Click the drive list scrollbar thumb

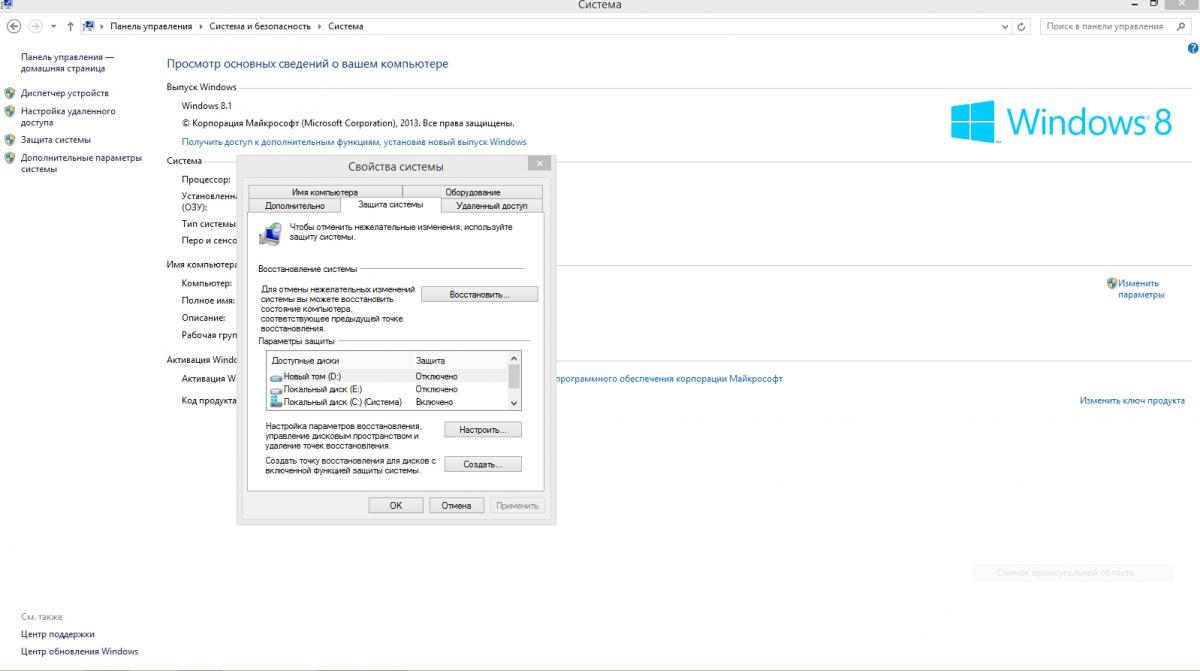pyautogui.click(x=515, y=375)
